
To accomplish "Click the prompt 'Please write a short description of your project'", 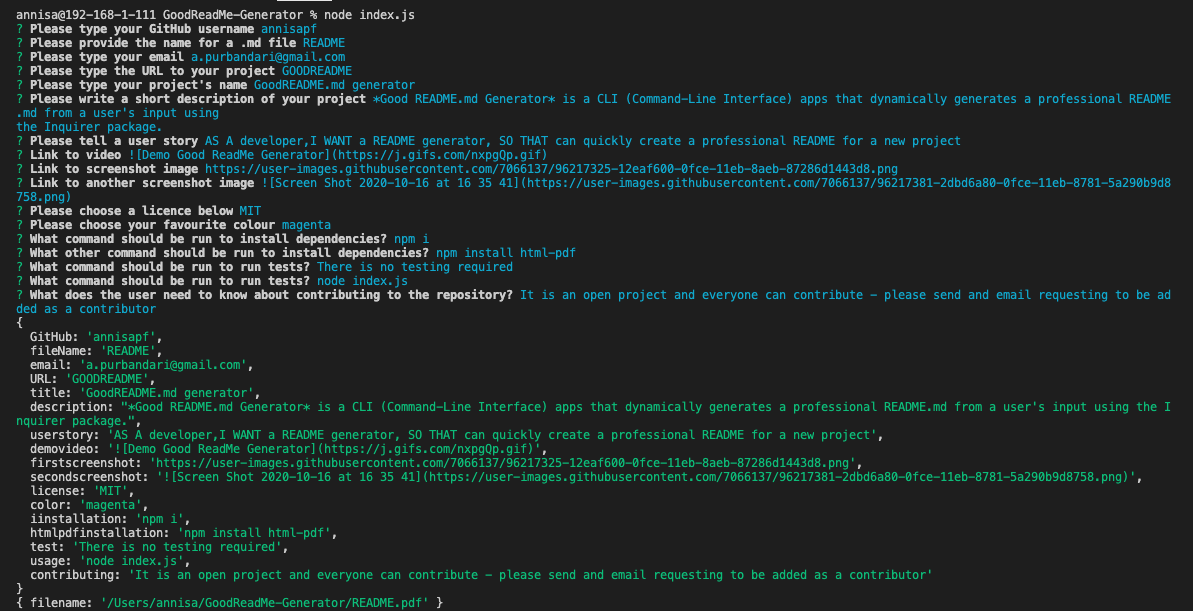I will coord(199,99).
